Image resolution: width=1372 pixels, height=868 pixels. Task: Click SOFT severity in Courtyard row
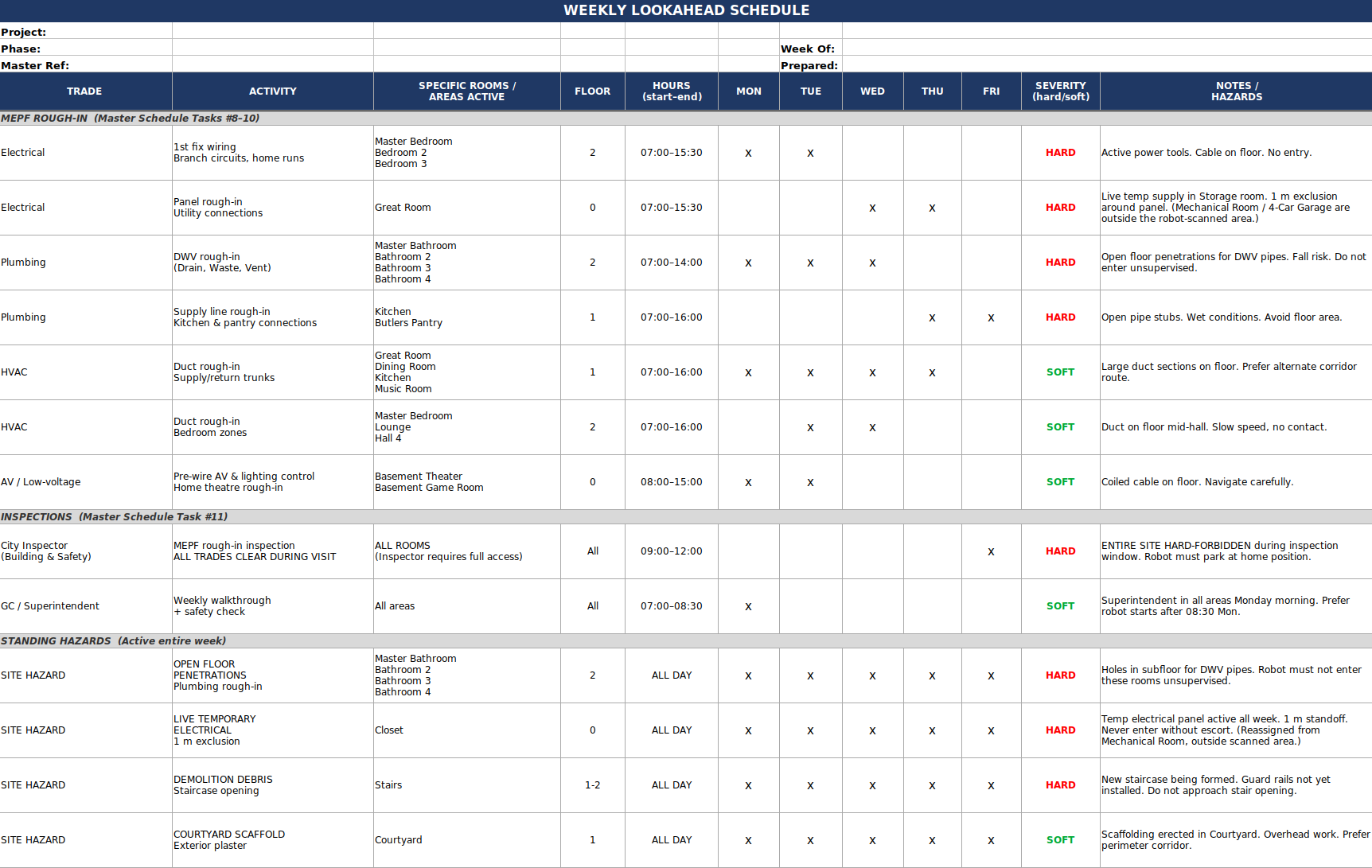click(1061, 840)
